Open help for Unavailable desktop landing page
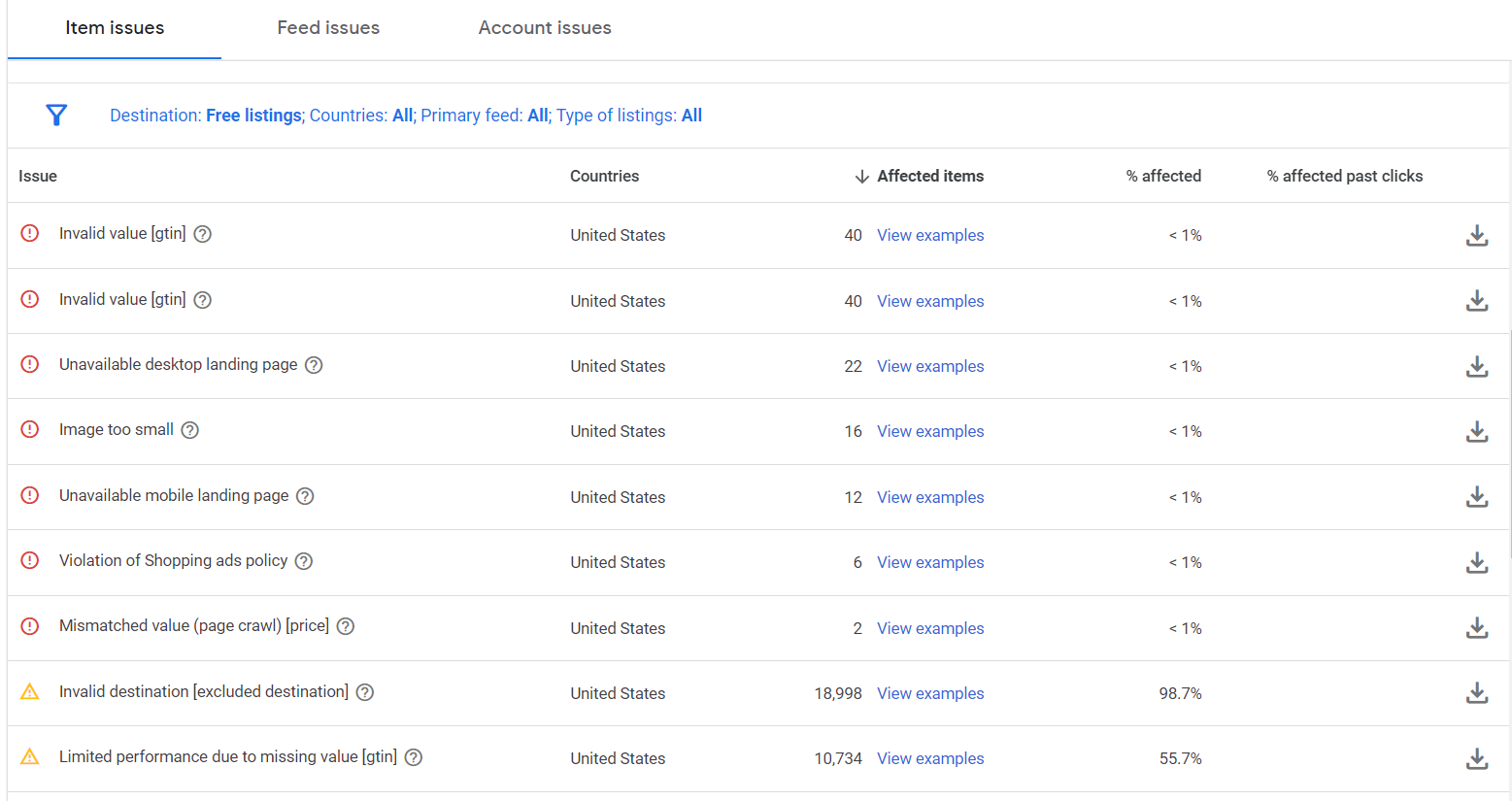1512x801 pixels. (x=314, y=365)
